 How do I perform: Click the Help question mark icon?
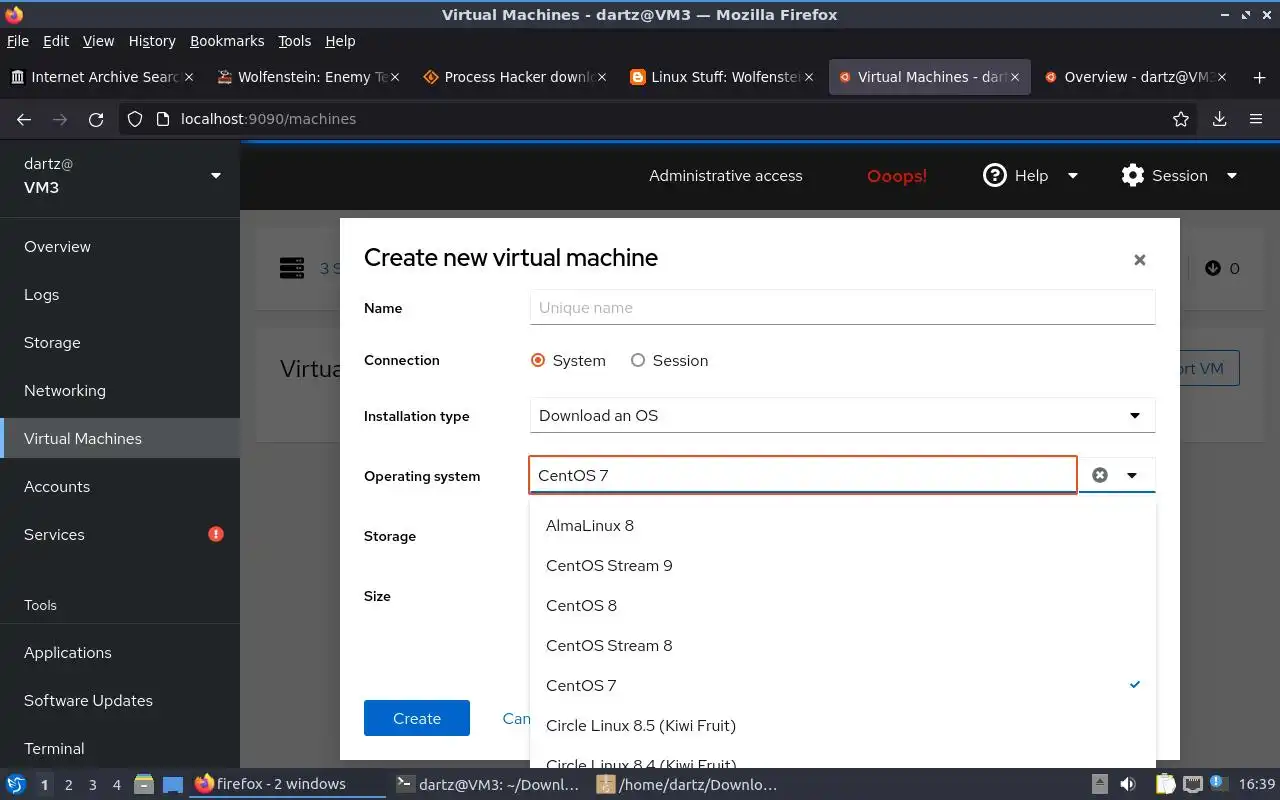(x=994, y=176)
